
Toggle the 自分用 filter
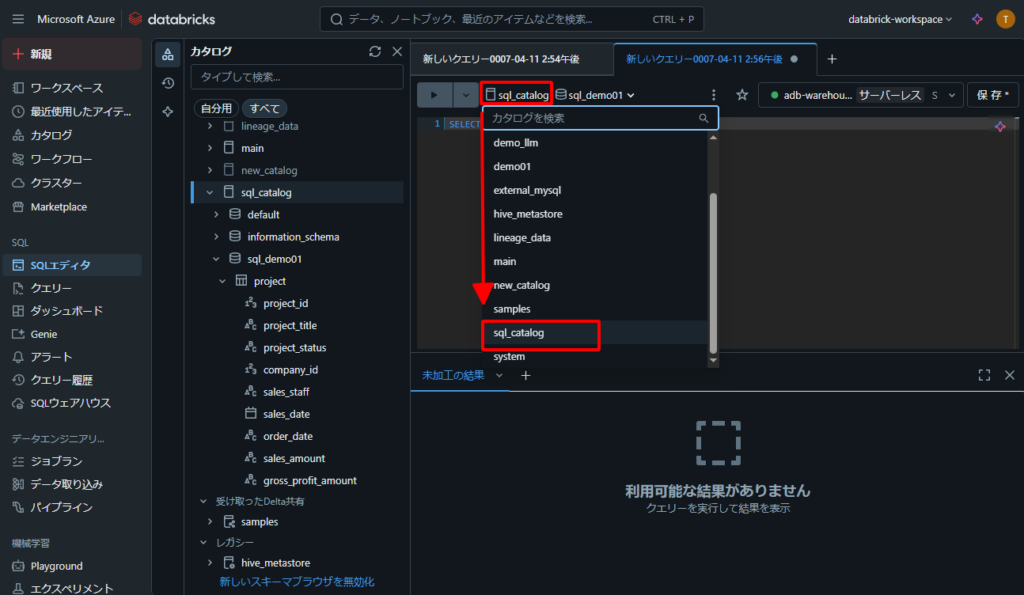click(216, 108)
